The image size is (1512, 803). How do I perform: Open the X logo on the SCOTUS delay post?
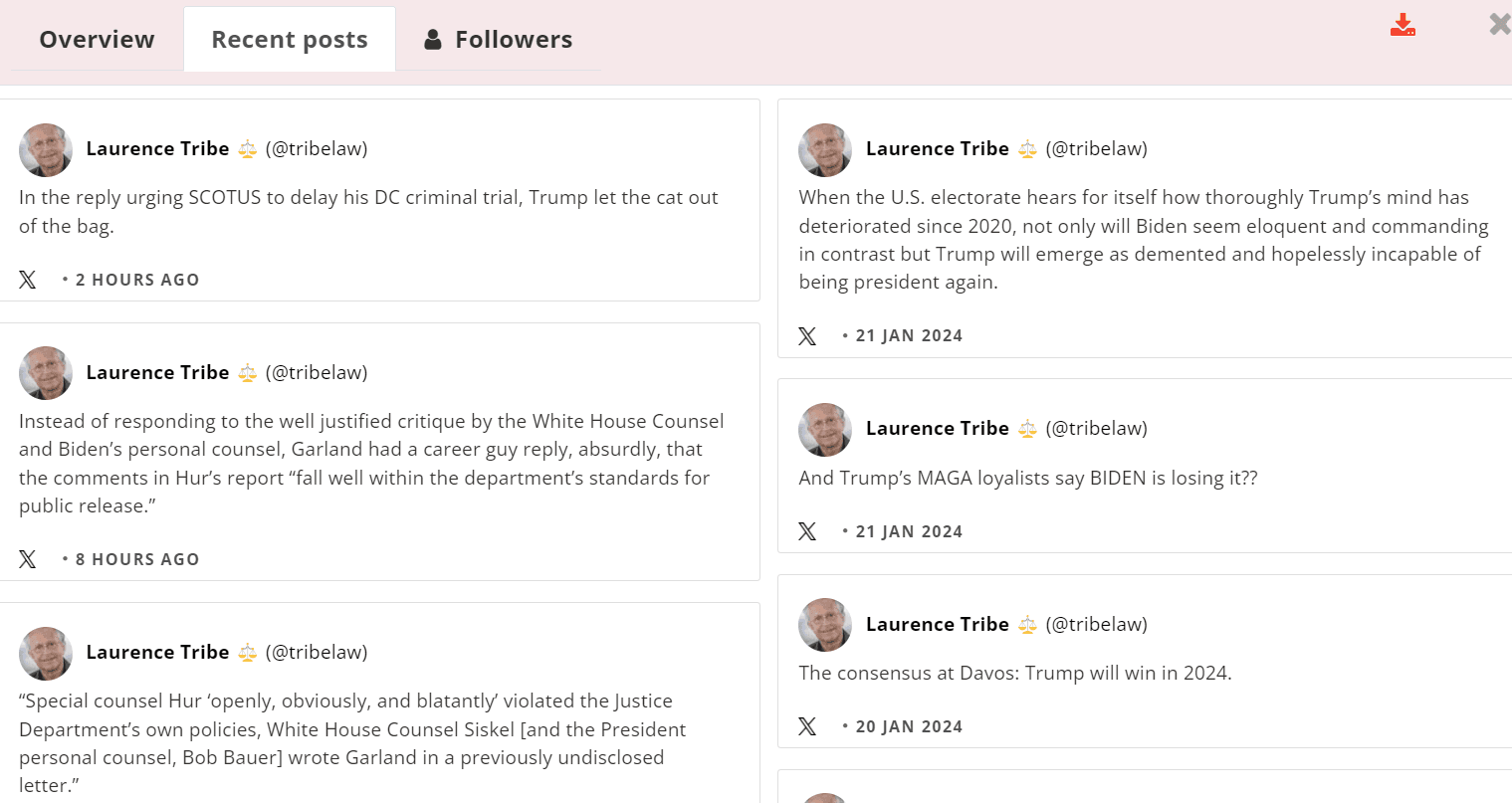[x=28, y=280]
